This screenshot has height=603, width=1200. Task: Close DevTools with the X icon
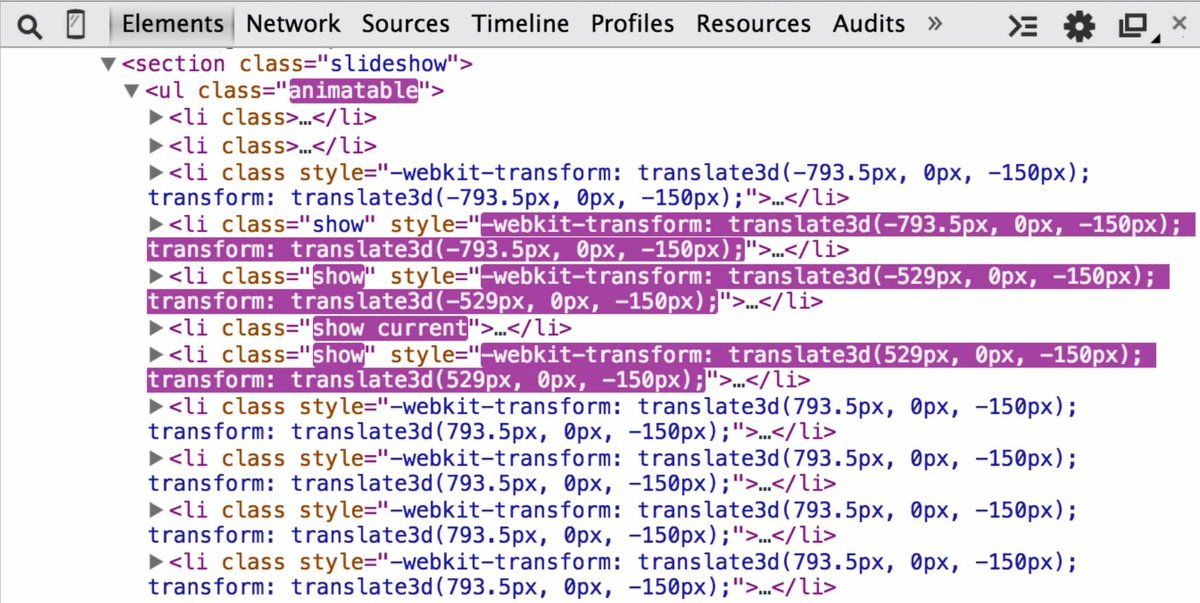pyautogui.click(x=1179, y=23)
